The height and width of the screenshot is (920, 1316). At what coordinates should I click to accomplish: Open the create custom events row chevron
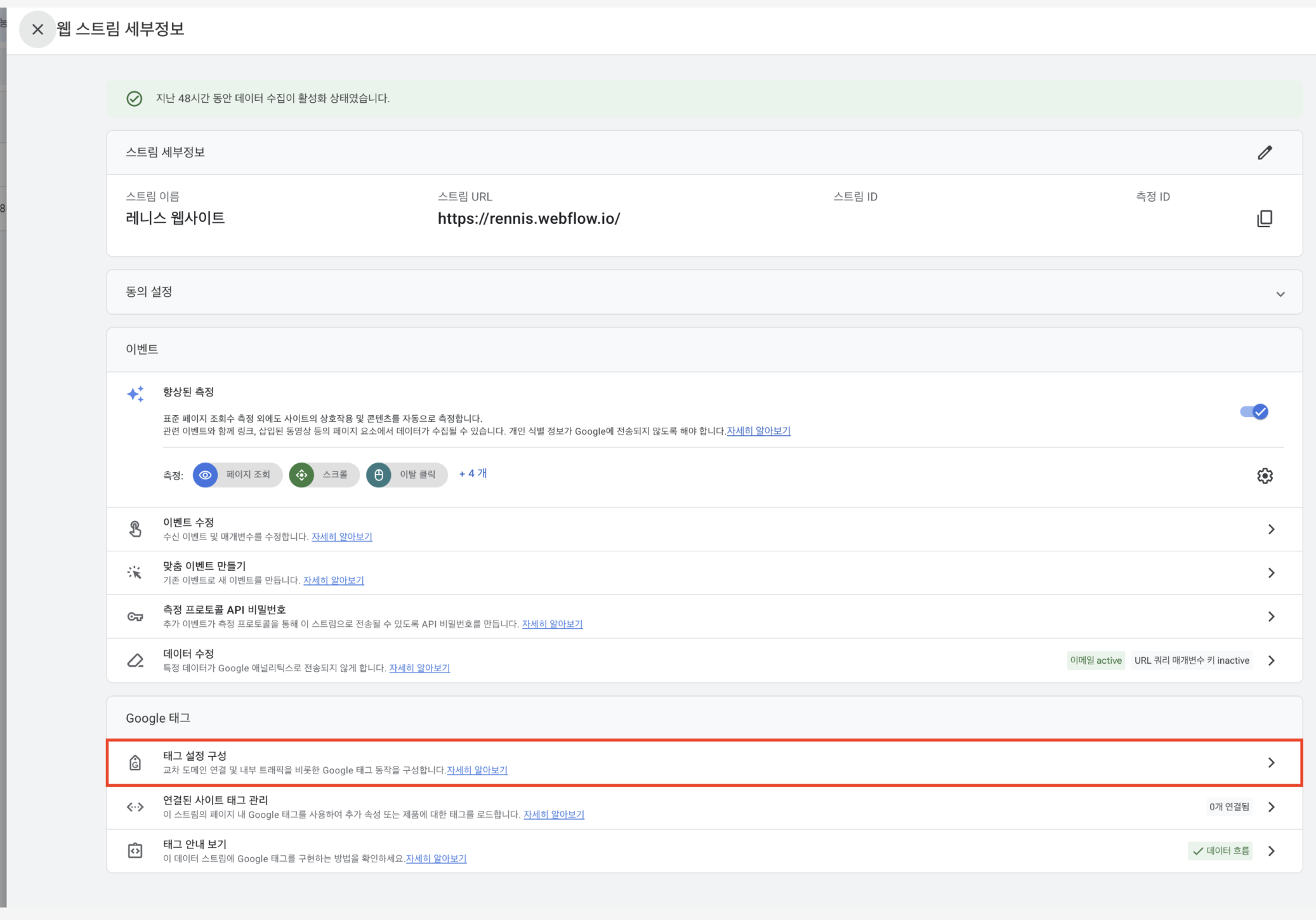[x=1271, y=573]
